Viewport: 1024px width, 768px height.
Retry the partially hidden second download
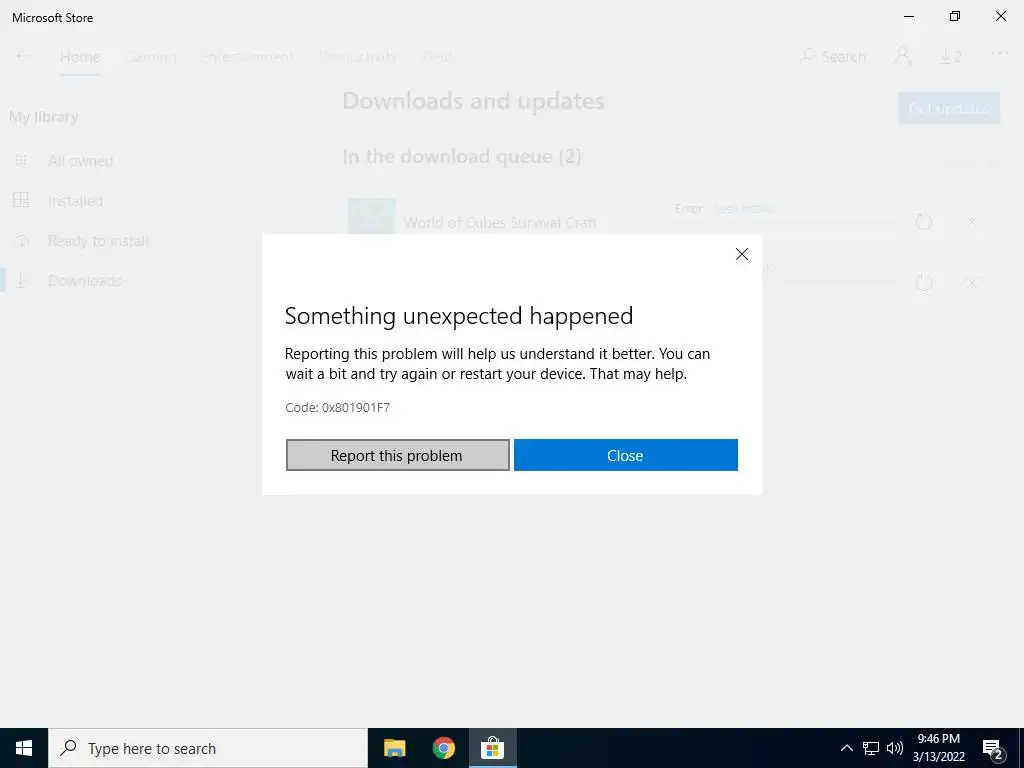[x=923, y=283]
